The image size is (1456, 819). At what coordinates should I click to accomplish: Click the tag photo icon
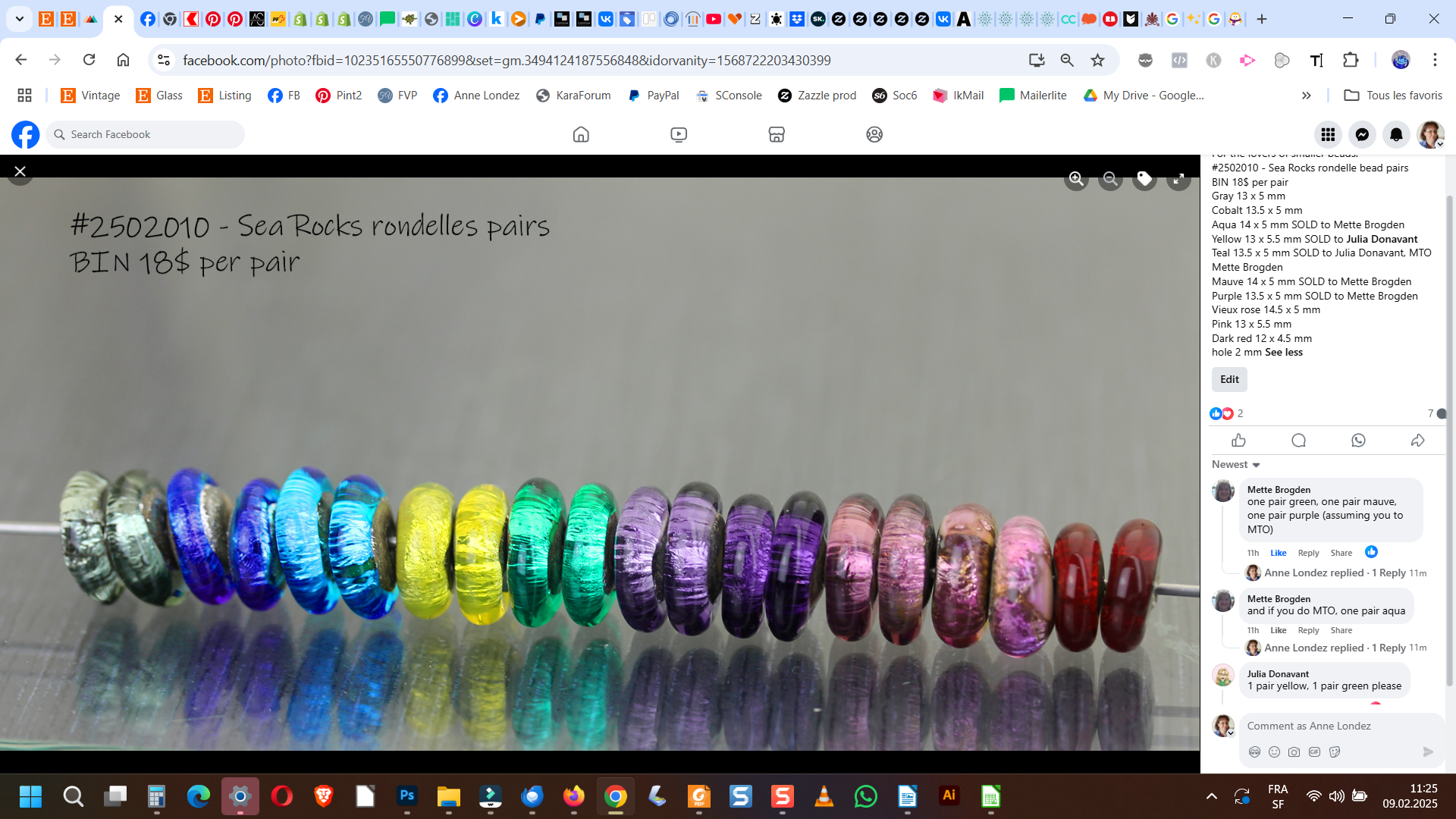click(1144, 179)
